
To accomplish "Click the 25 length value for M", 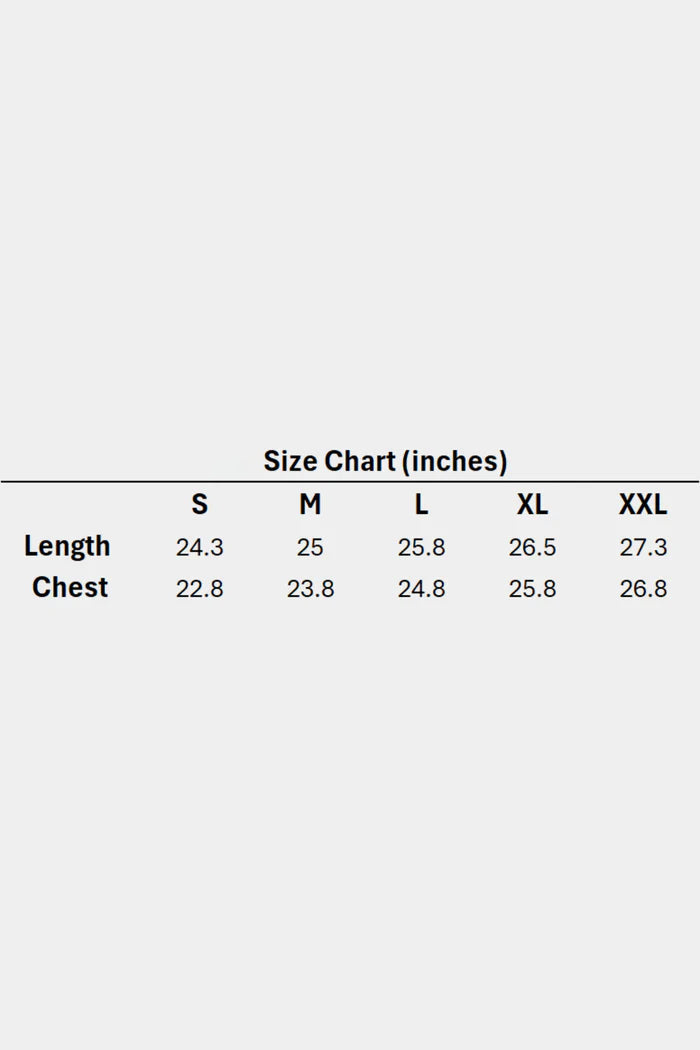I will [310, 548].
